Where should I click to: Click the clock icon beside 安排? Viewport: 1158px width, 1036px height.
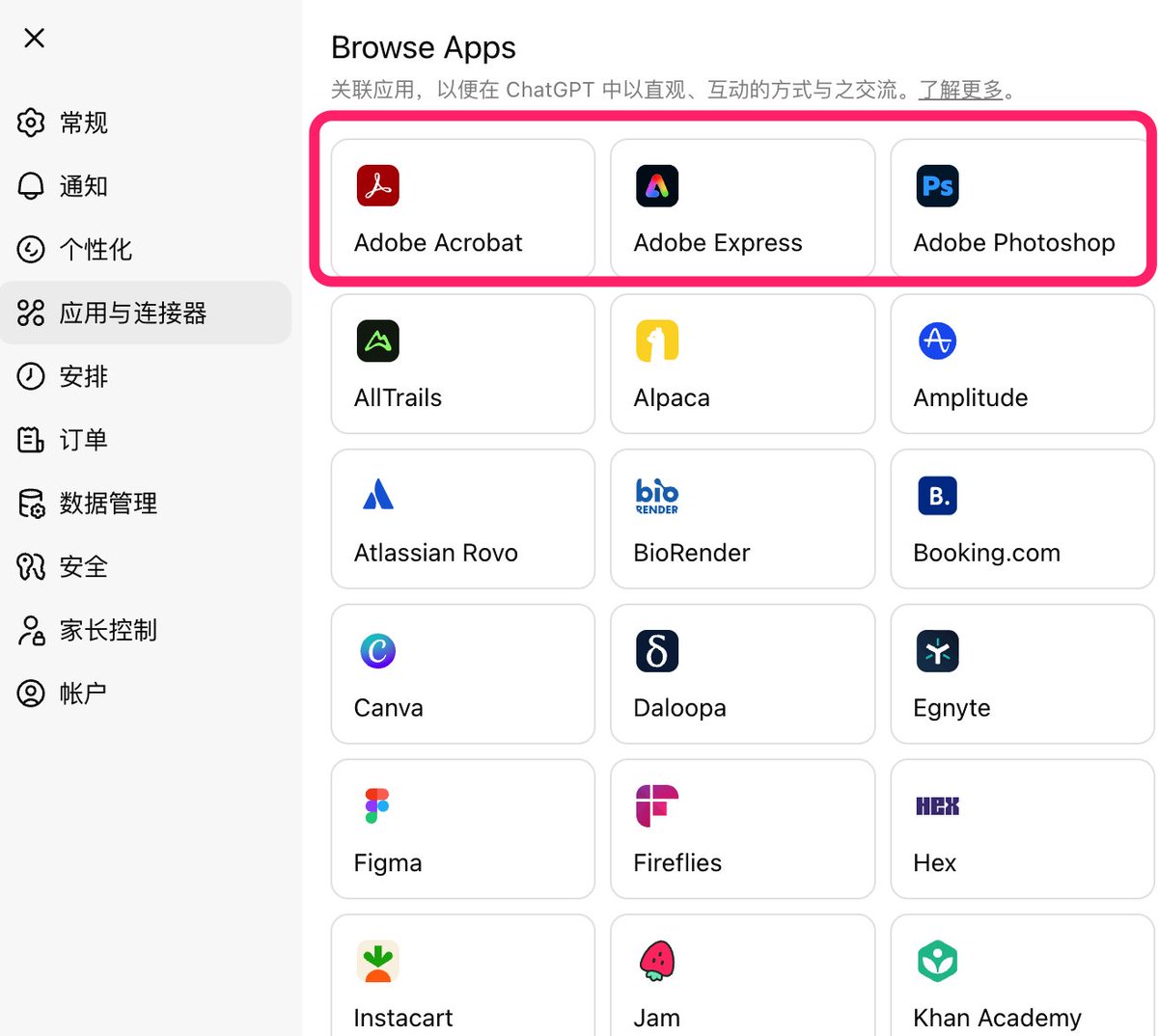point(31,376)
